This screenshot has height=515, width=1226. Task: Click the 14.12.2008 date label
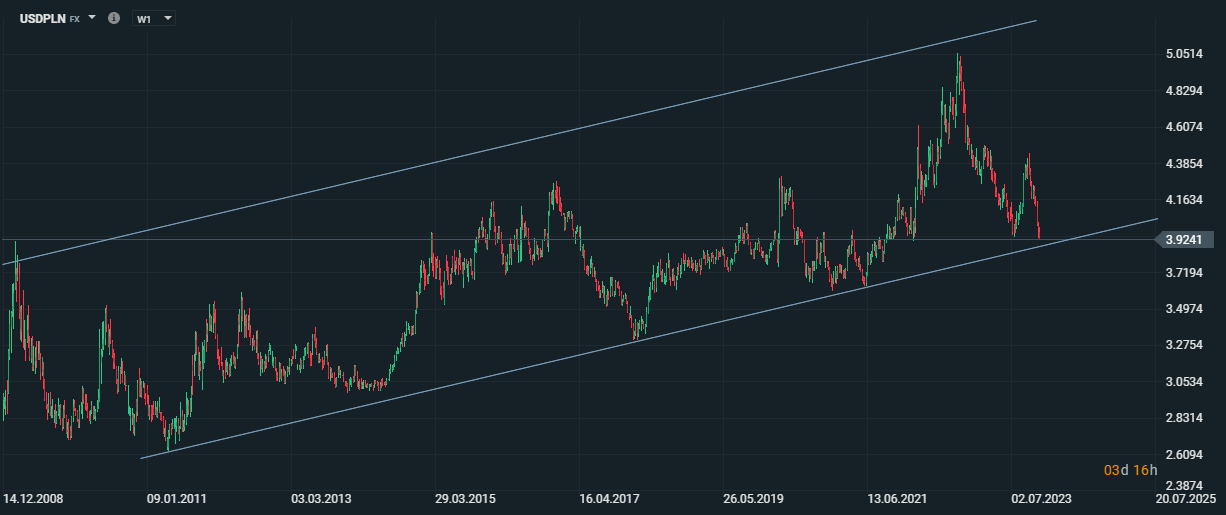[34, 497]
